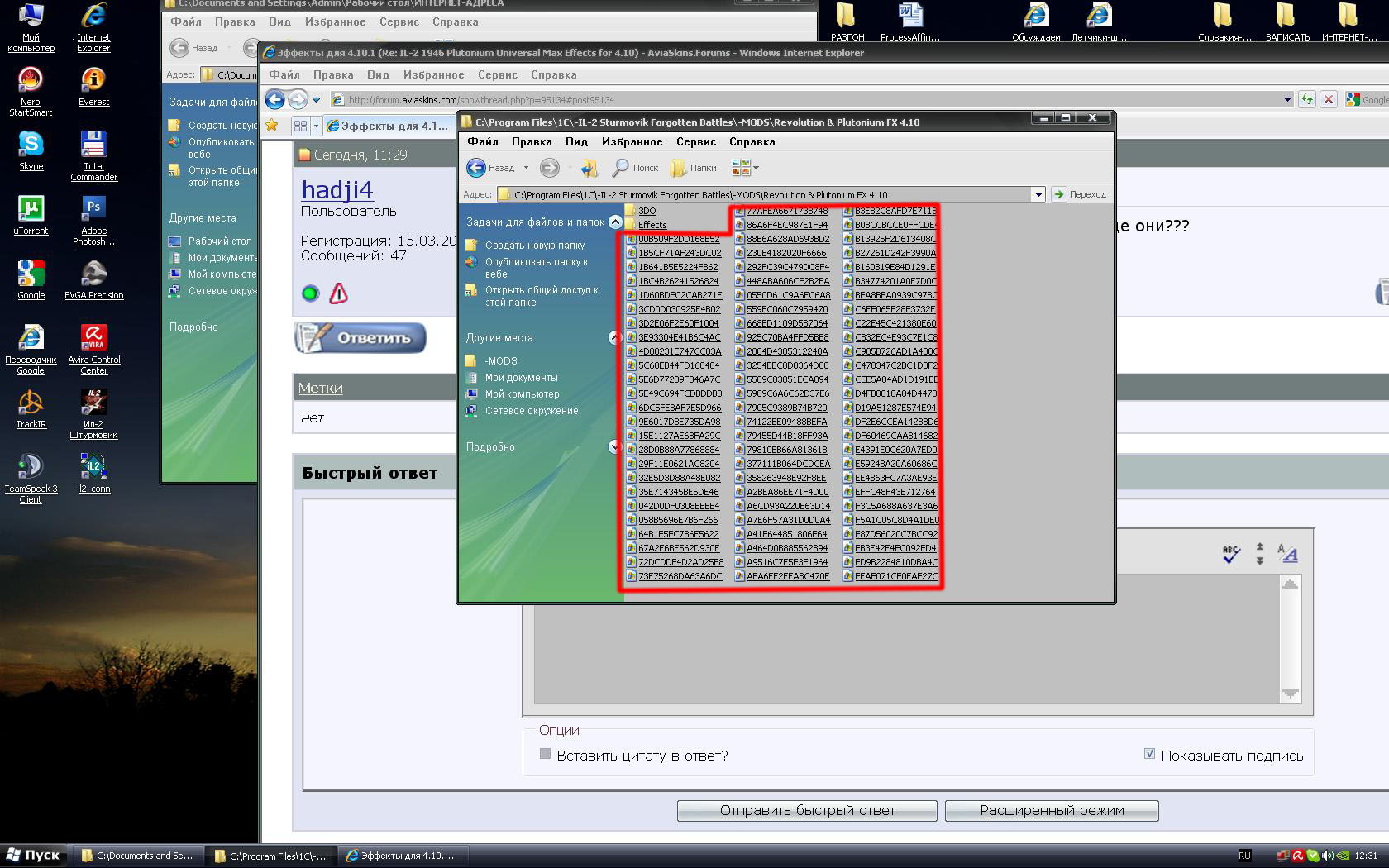Open Favorites star in Internet Explorer
Screen dimensions: 1389x868
click(271, 126)
